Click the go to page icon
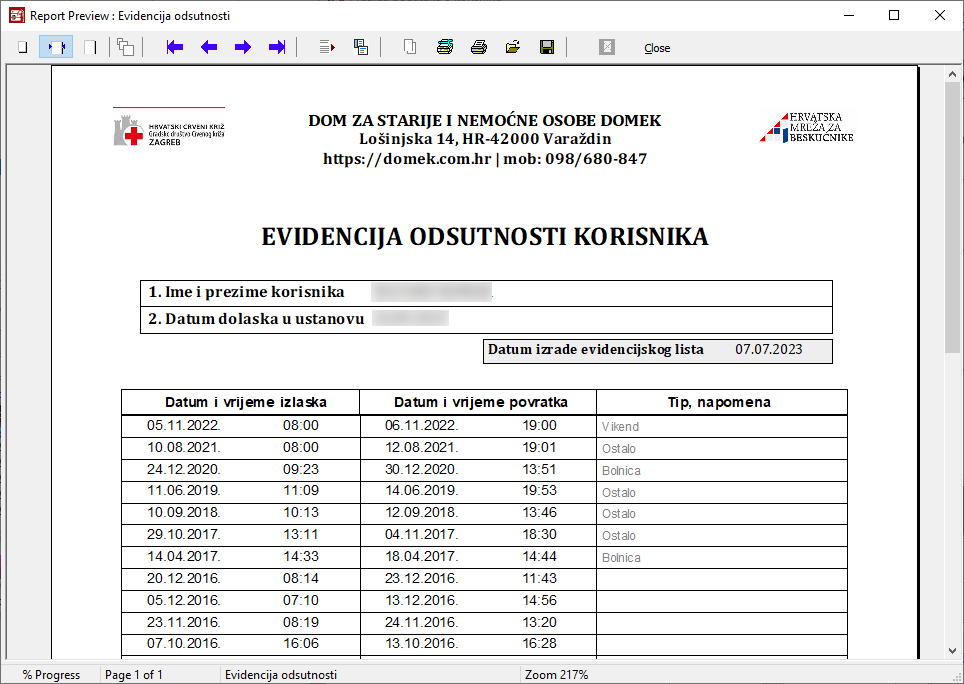Screen dimensions: 964x684 [327, 47]
